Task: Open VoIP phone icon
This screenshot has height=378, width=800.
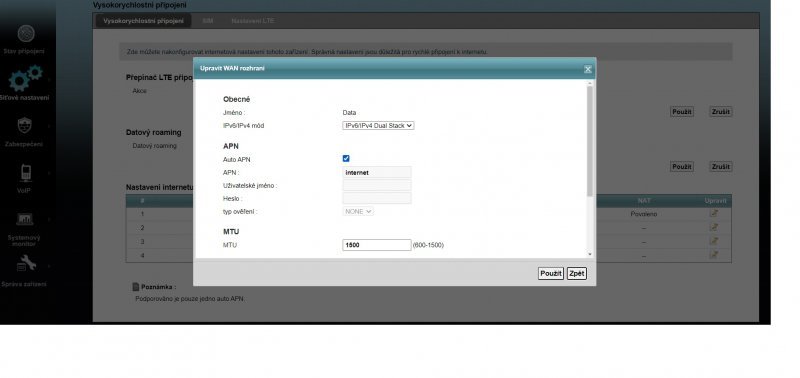Action: coord(26,173)
